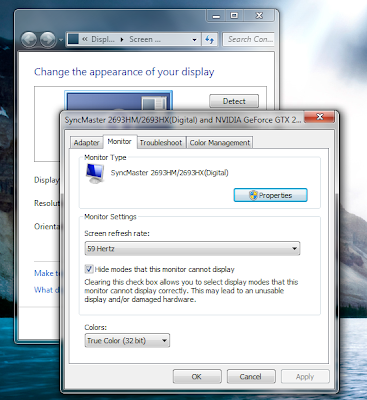Close the Screen Resolution window
Image resolution: width=367 pixels, height=400 pixels.
259,16
